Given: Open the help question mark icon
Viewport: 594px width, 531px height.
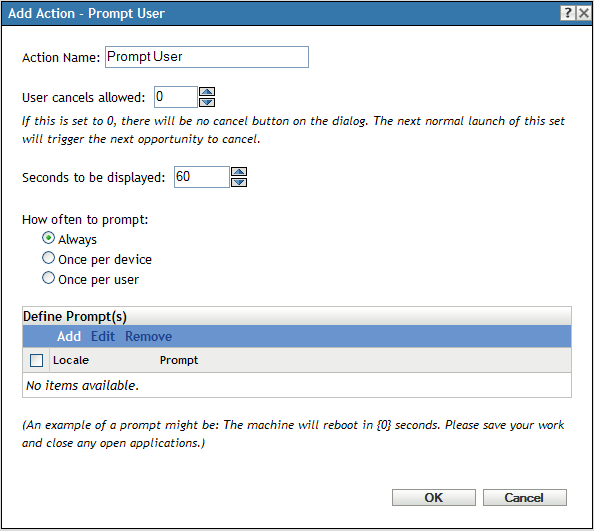Looking at the screenshot, I should (x=567, y=13).
